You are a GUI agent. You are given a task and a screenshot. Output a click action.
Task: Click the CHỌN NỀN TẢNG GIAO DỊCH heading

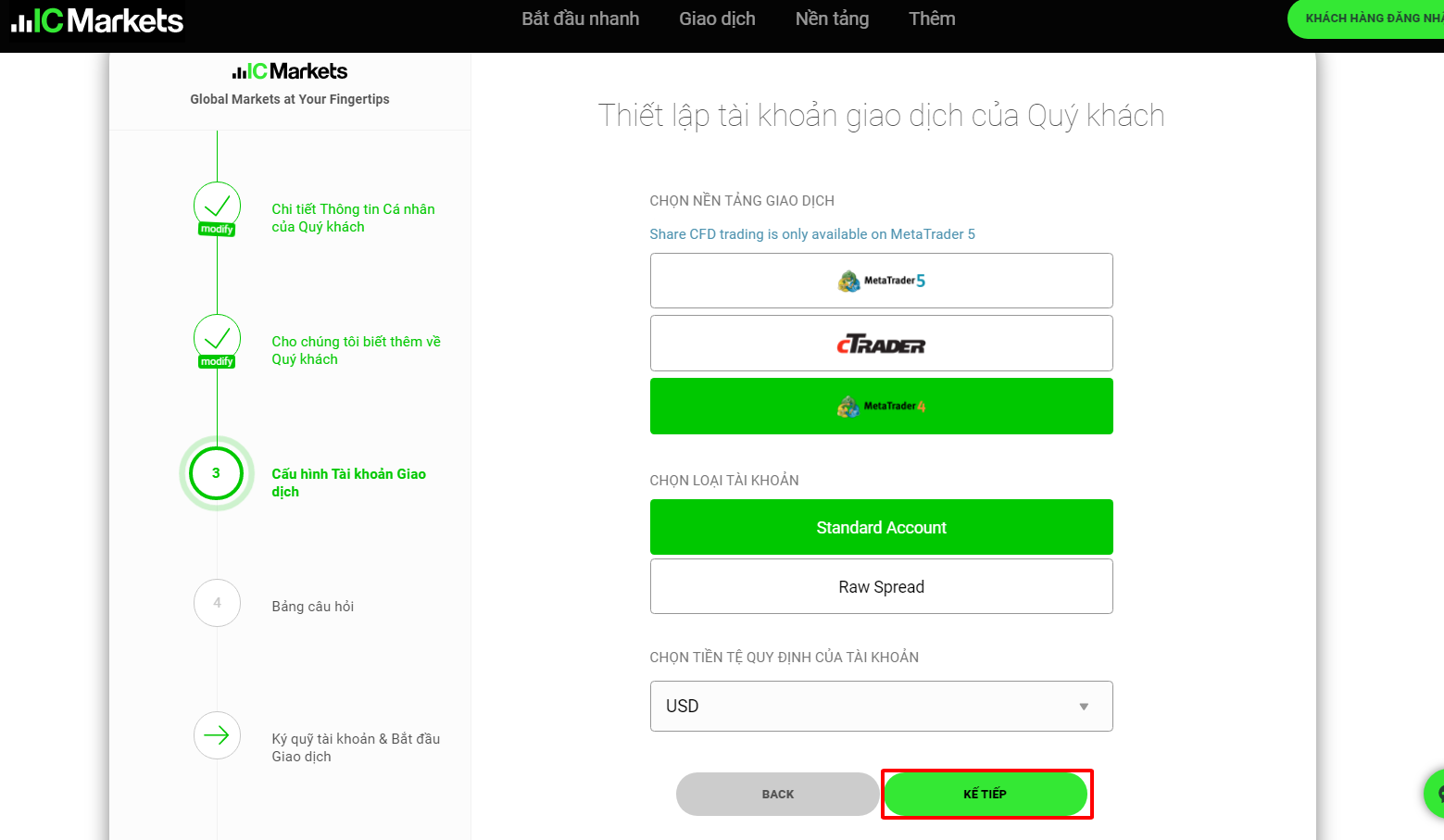[742, 201]
